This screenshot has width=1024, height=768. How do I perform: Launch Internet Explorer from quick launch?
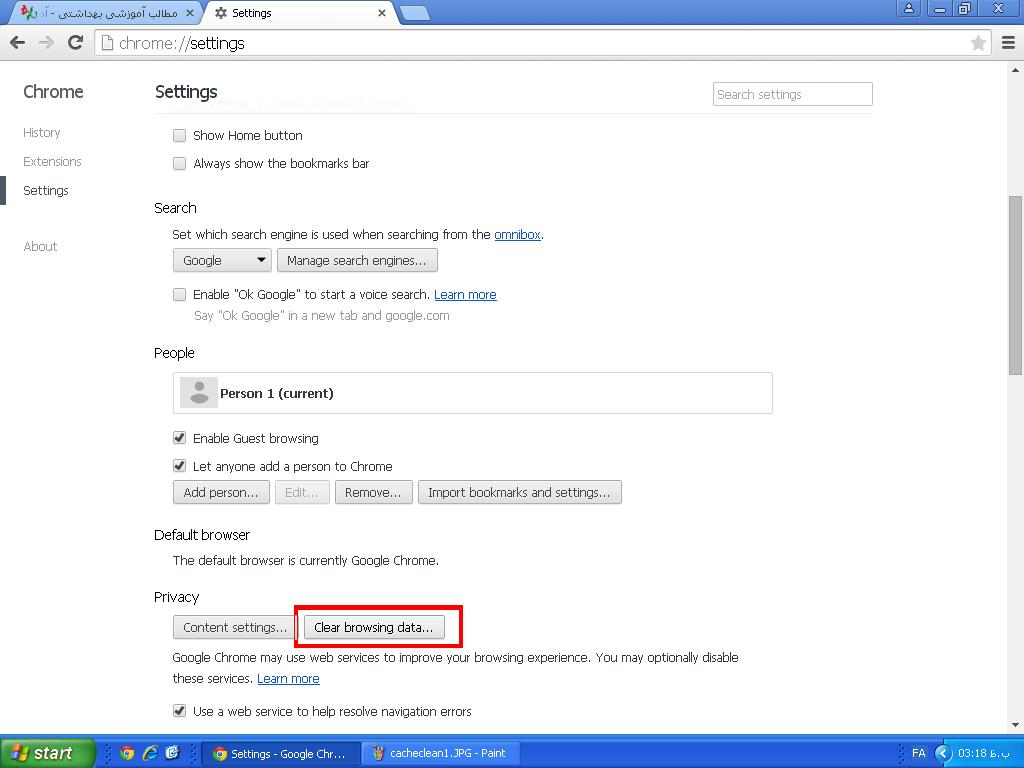[x=150, y=753]
